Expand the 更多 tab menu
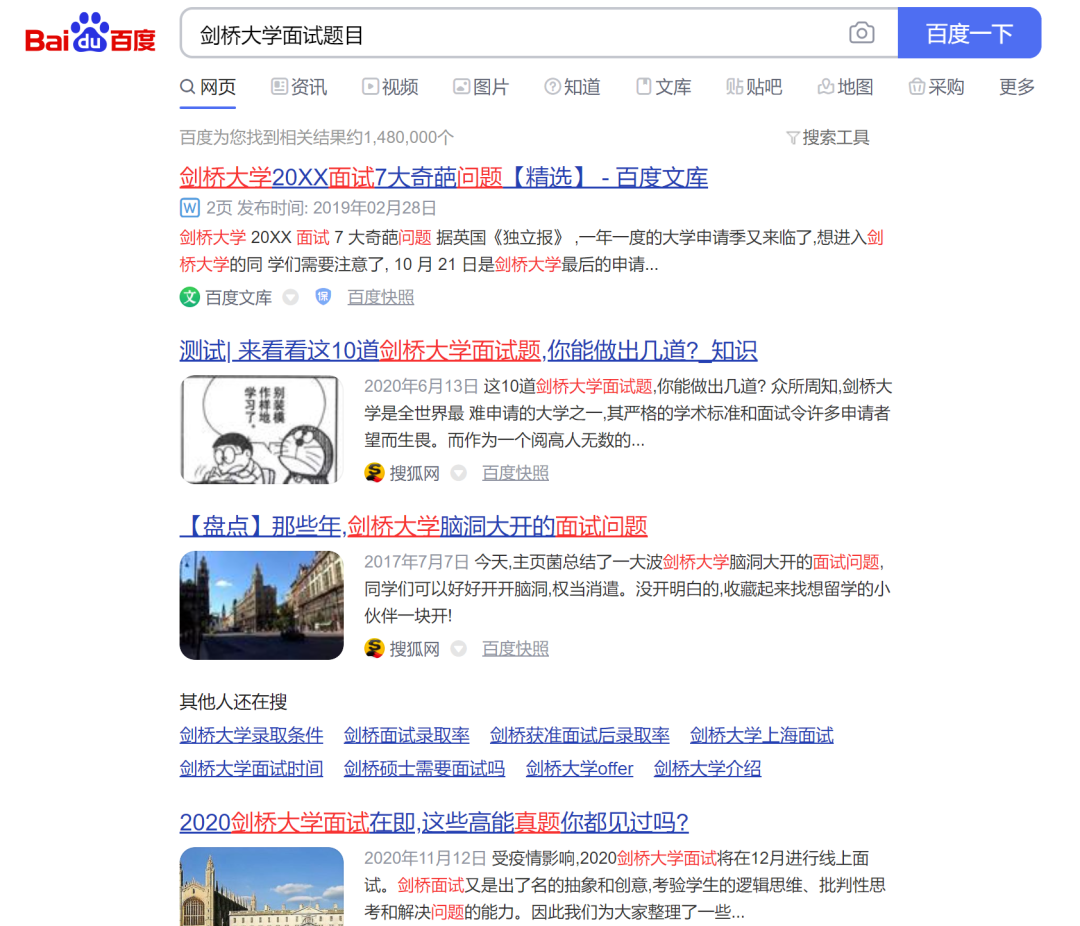 pyautogui.click(x=1017, y=87)
